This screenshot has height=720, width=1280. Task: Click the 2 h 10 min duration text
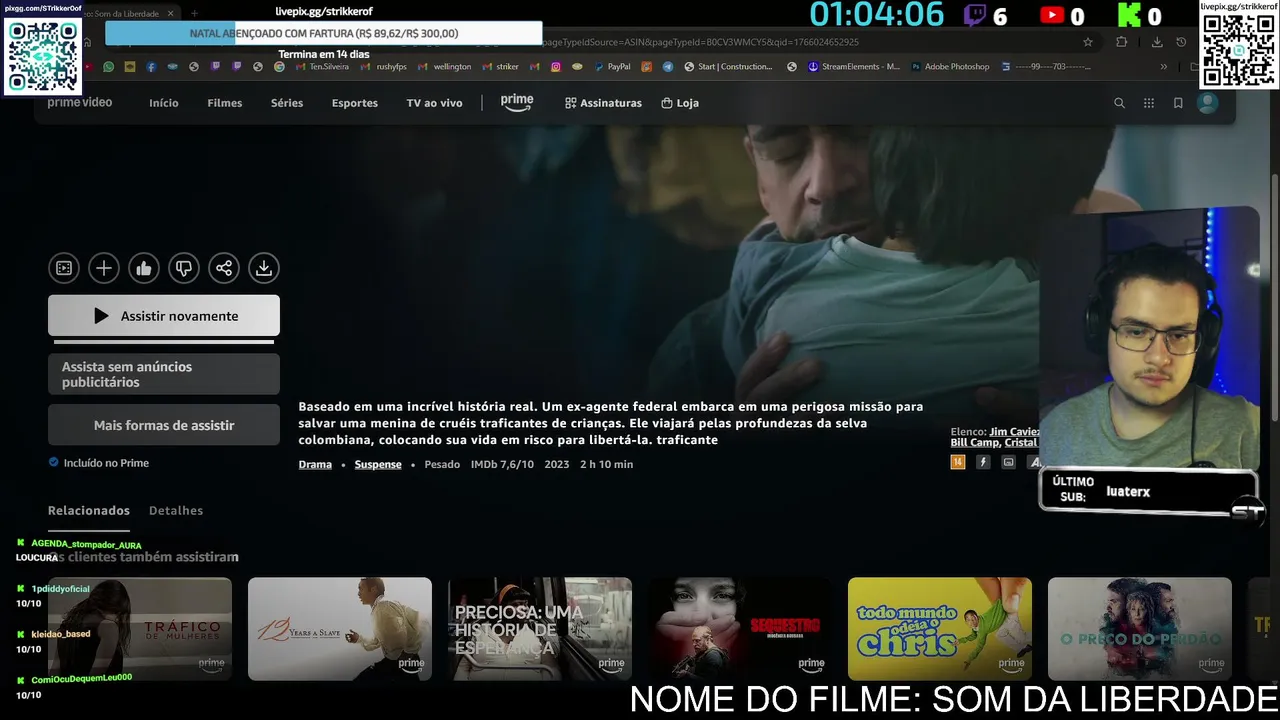(606, 464)
